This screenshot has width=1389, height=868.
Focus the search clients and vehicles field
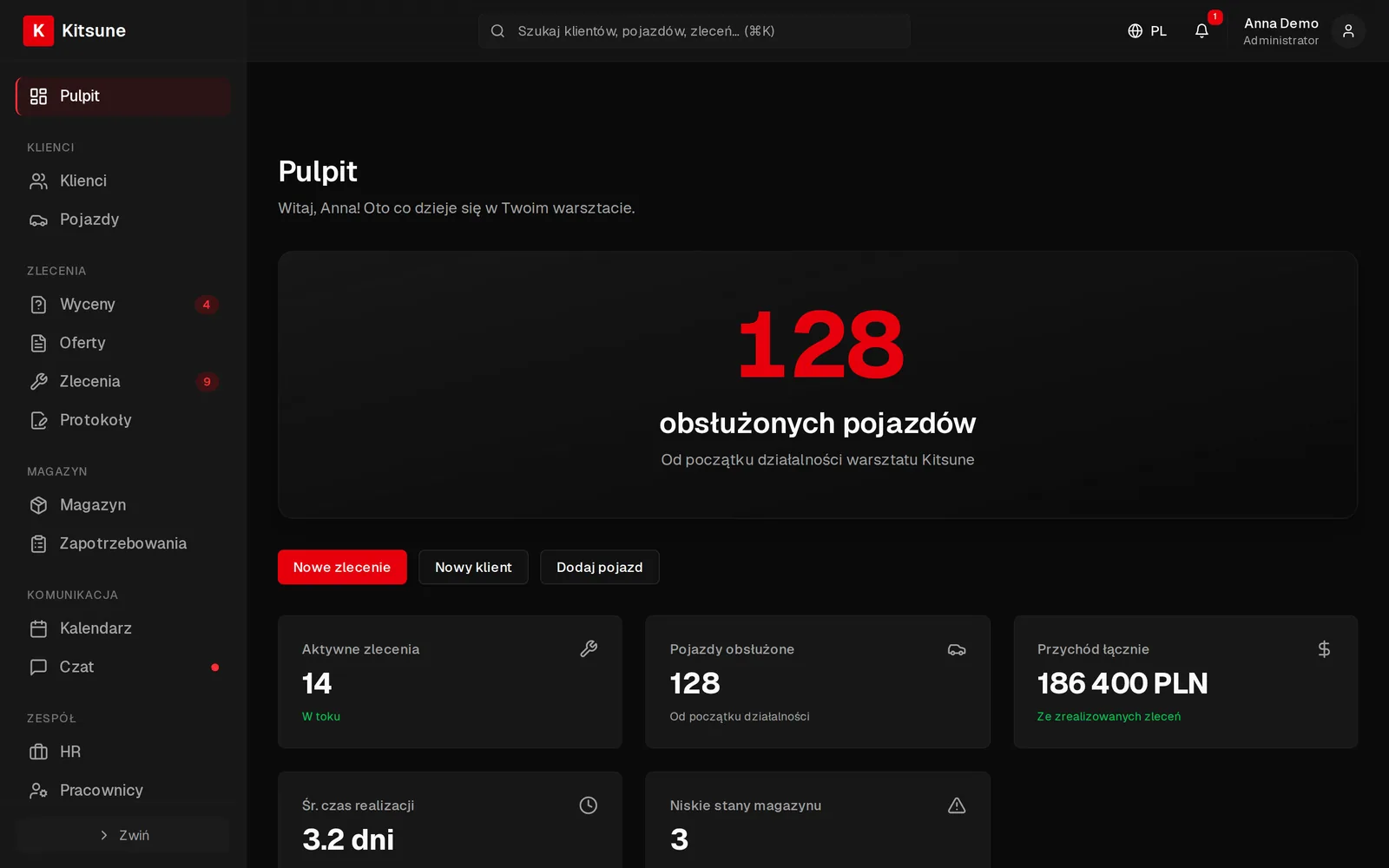(x=694, y=30)
